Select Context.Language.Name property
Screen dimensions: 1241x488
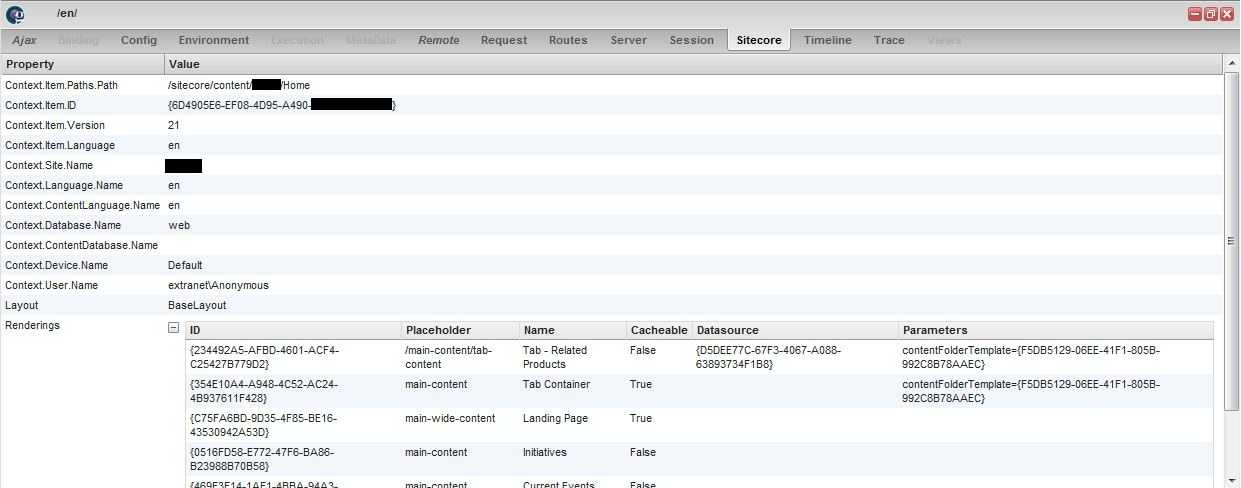point(64,185)
